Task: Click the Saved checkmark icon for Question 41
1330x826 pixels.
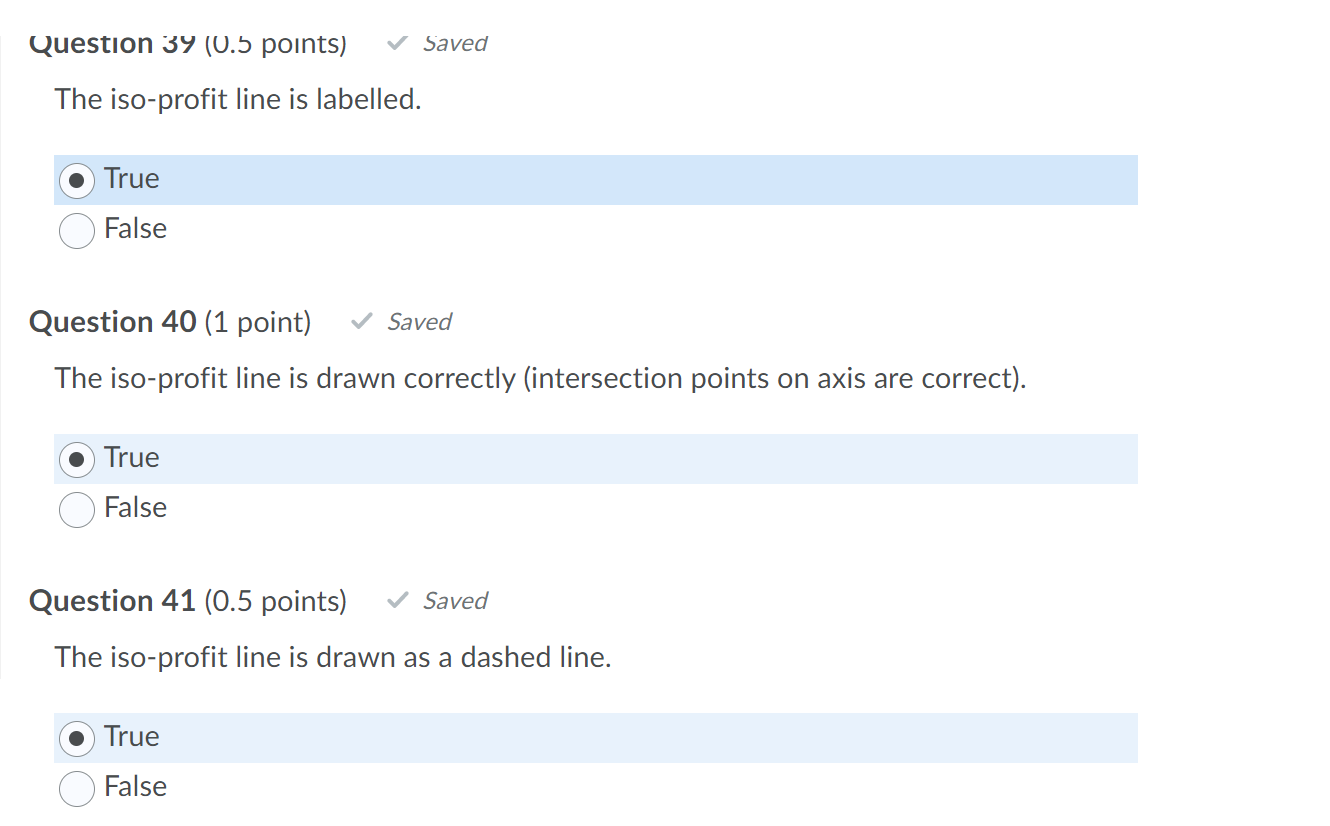Action: pos(397,600)
